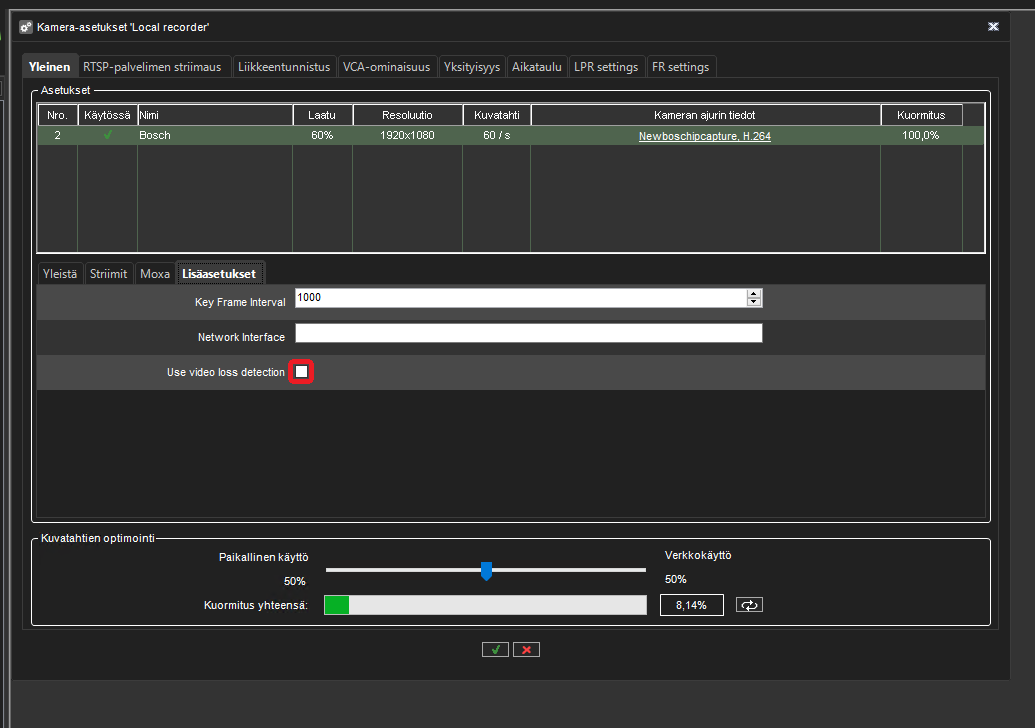The height and width of the screenshot is (728, 1035).
Task: Select the Lisäasetukset sub-tab
Action: [x=219, y=273]
